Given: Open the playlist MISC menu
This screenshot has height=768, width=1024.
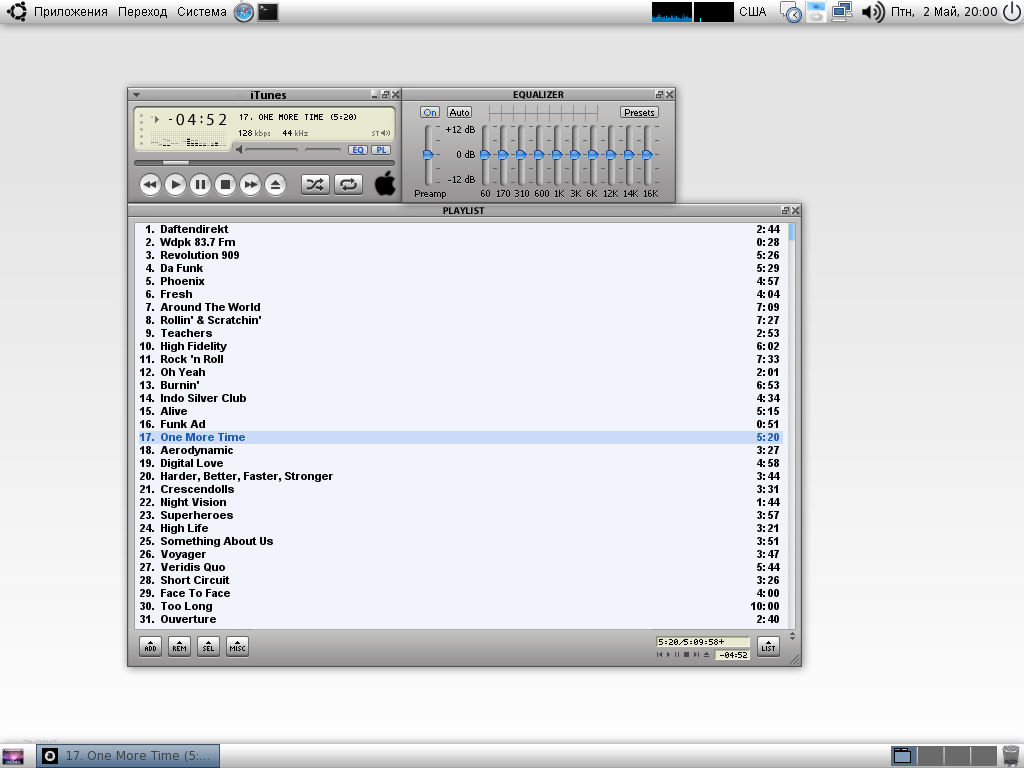Looking at the screenshot, I should click(237, 647).
